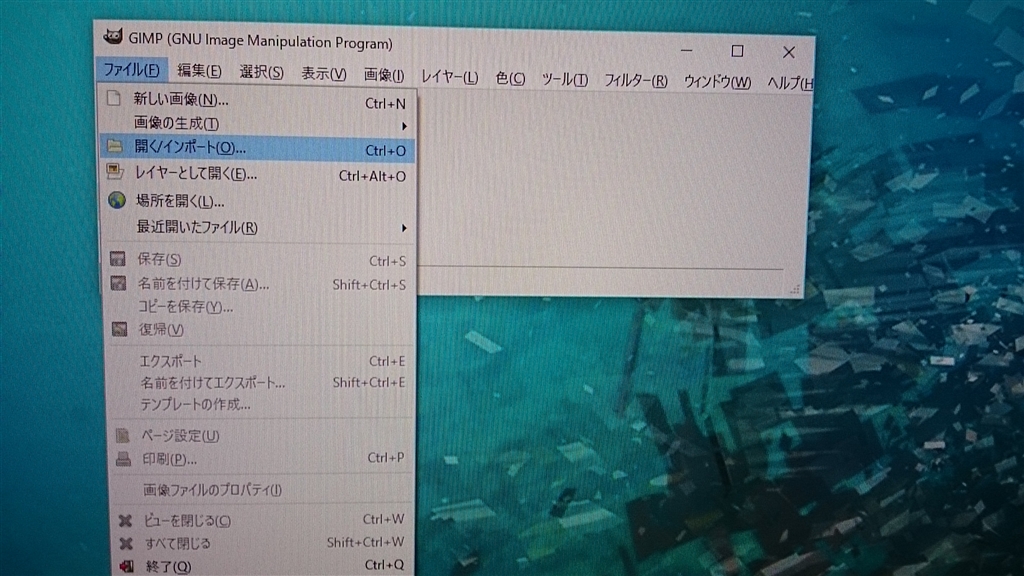
Task: Open the 選択(S) menu
Action: click(x=261, y=72)
